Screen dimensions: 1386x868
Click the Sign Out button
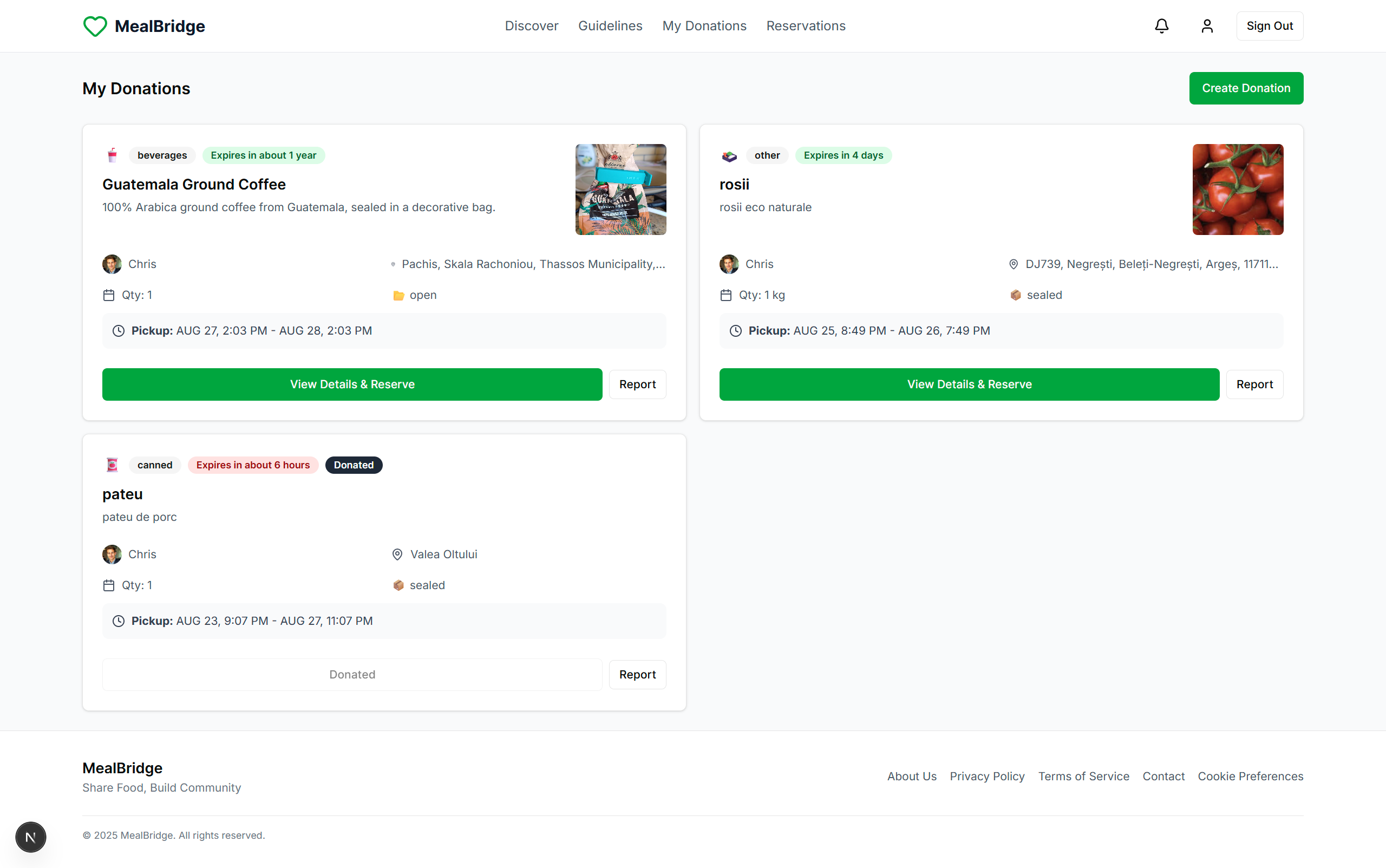[x=1269, y=26]
